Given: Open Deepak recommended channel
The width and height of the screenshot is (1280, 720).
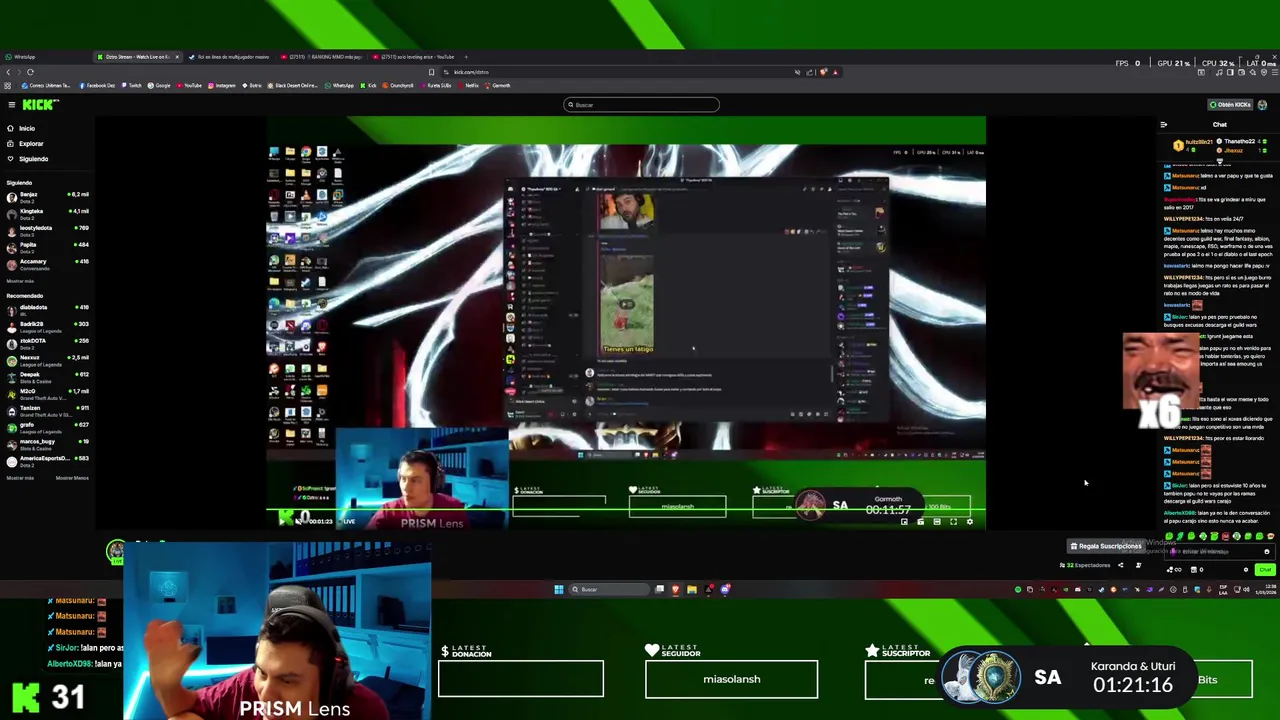Looking at the screenshot, I should pos(47,377).
